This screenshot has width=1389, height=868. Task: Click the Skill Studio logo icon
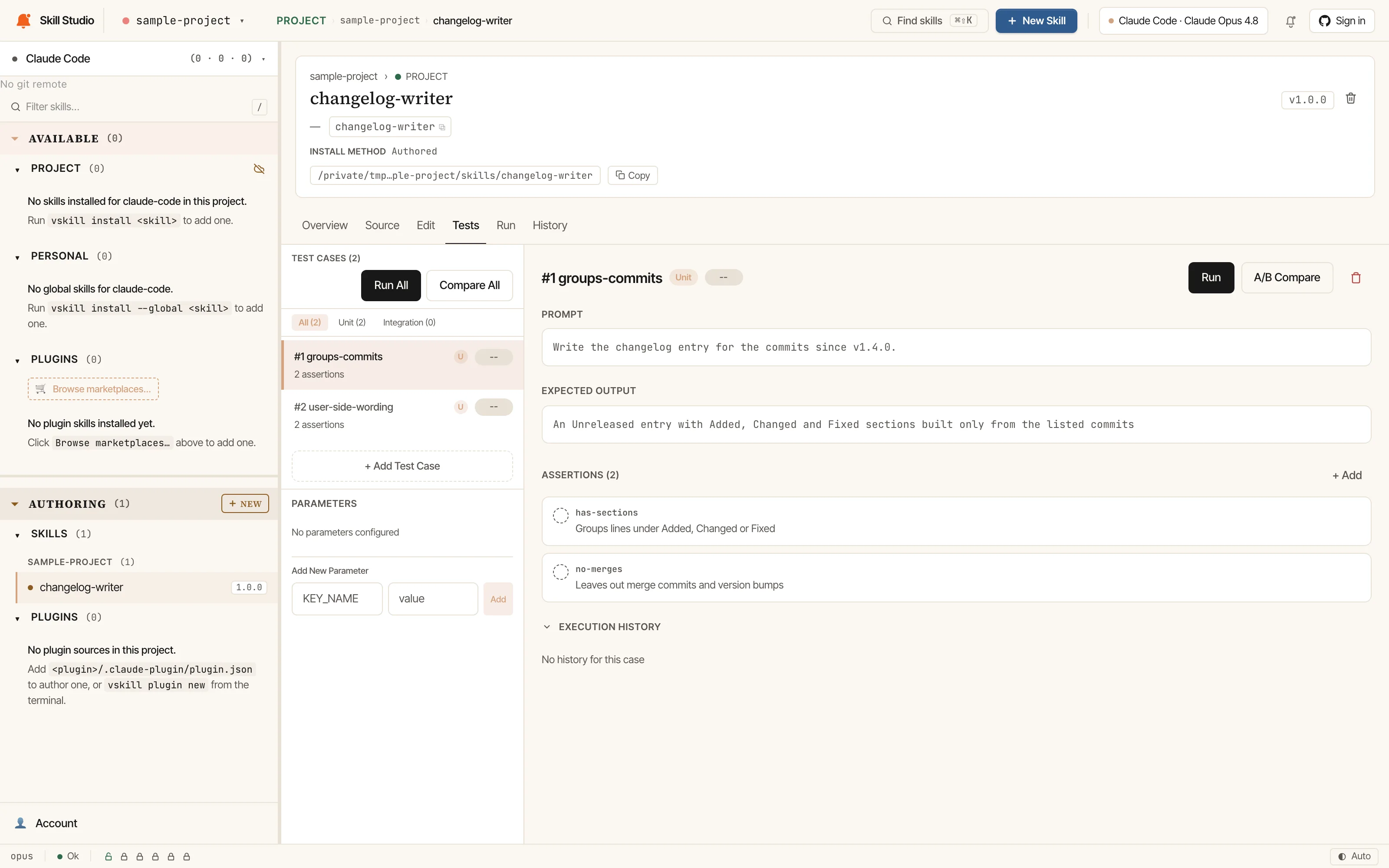(x=23, y=21)
